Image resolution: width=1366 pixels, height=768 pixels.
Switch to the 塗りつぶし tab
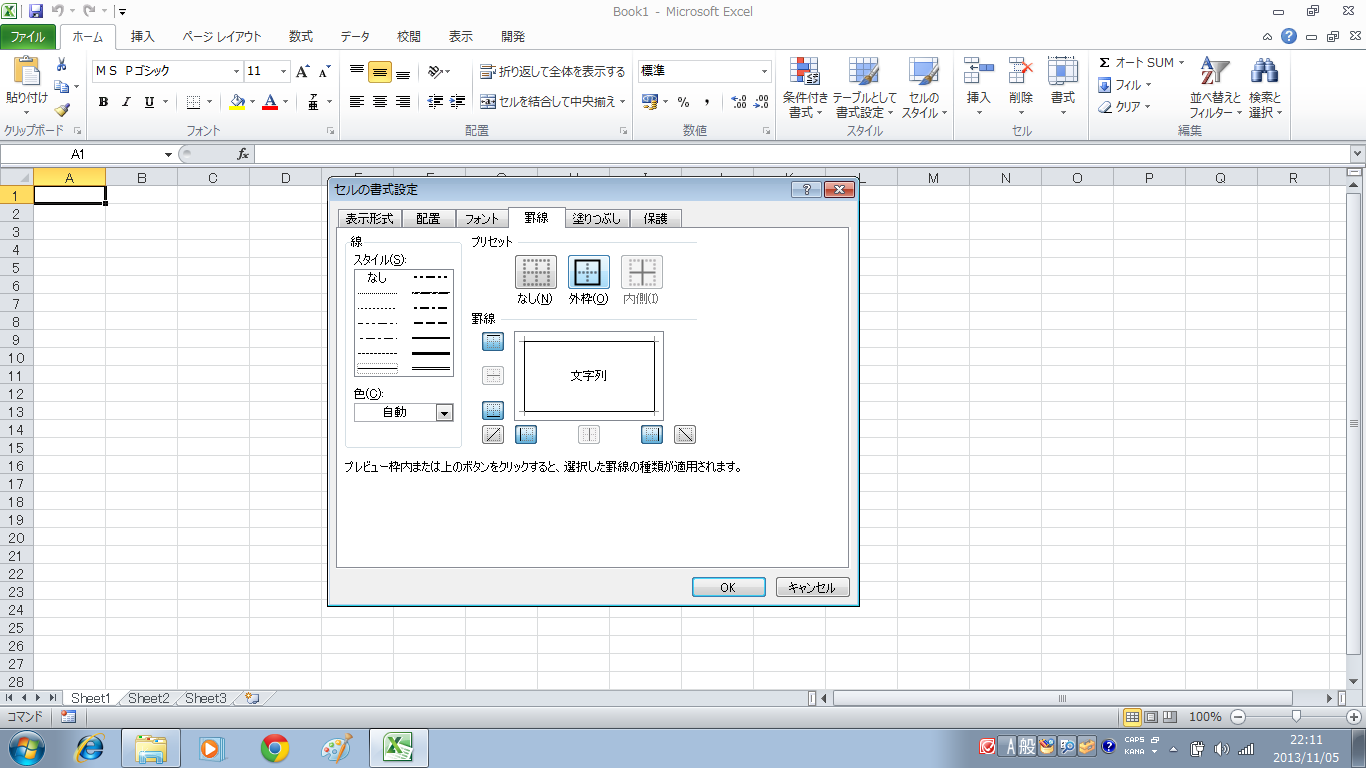pyautogui.click(x=596, y=219)
